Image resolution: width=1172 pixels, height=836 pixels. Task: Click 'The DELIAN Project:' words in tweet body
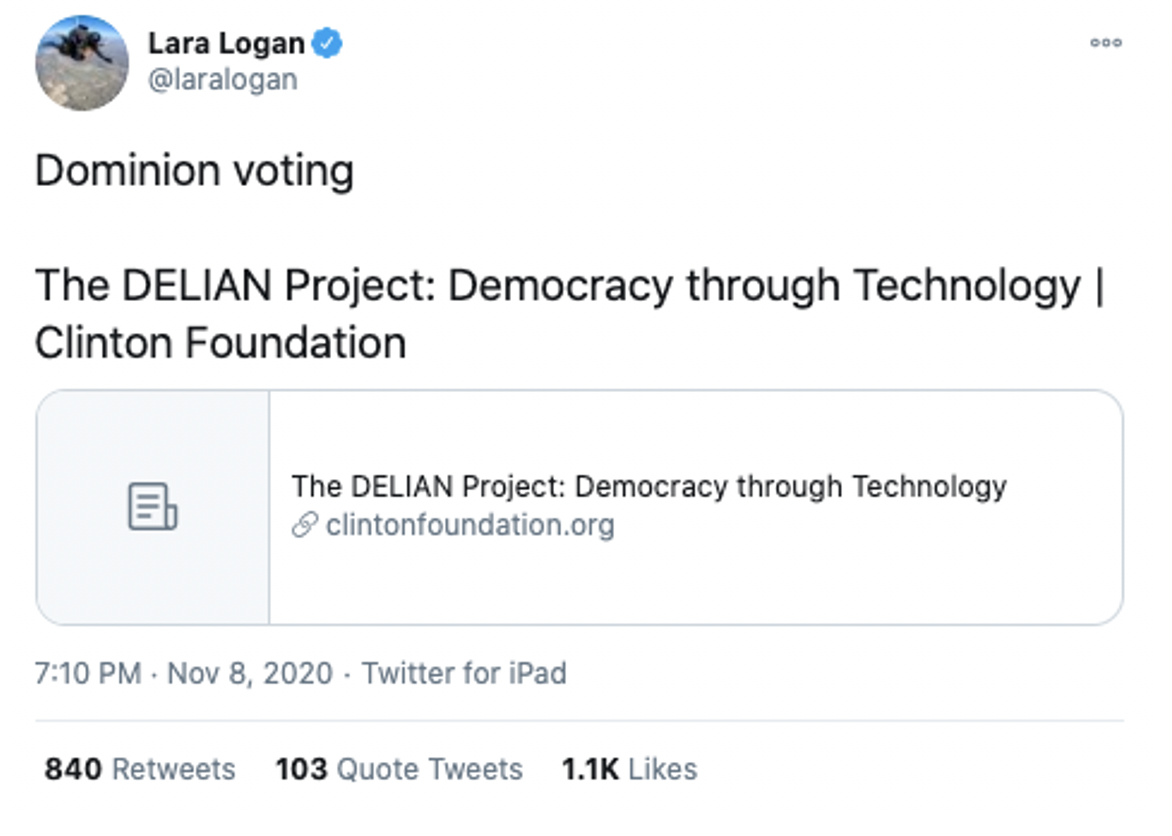[x=235, y=286]
